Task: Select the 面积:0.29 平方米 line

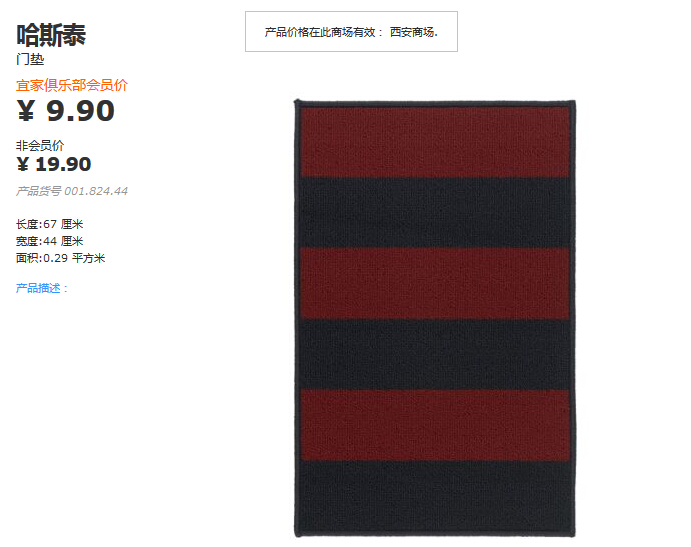Action: (60, 258)
